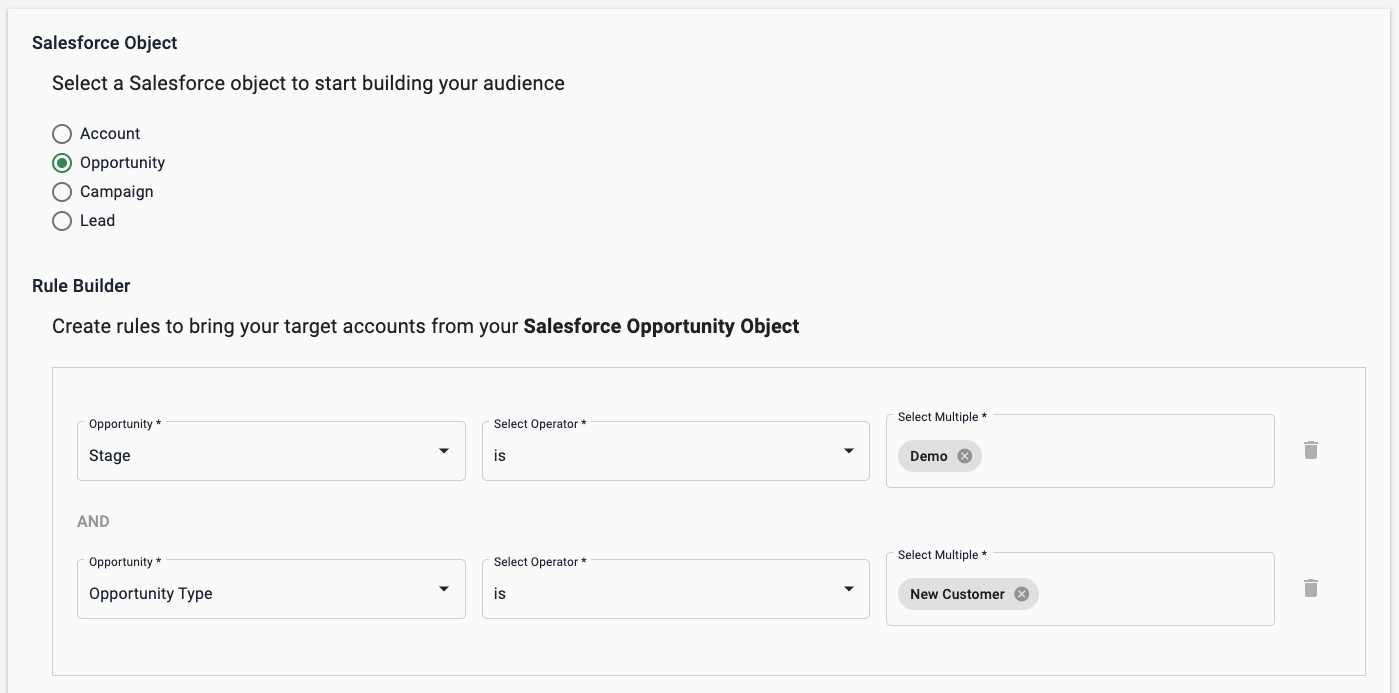This screenshot has height=693, width=1399.
Task: Open the Opportunity Type field dropdown
Action: (271, 589)
